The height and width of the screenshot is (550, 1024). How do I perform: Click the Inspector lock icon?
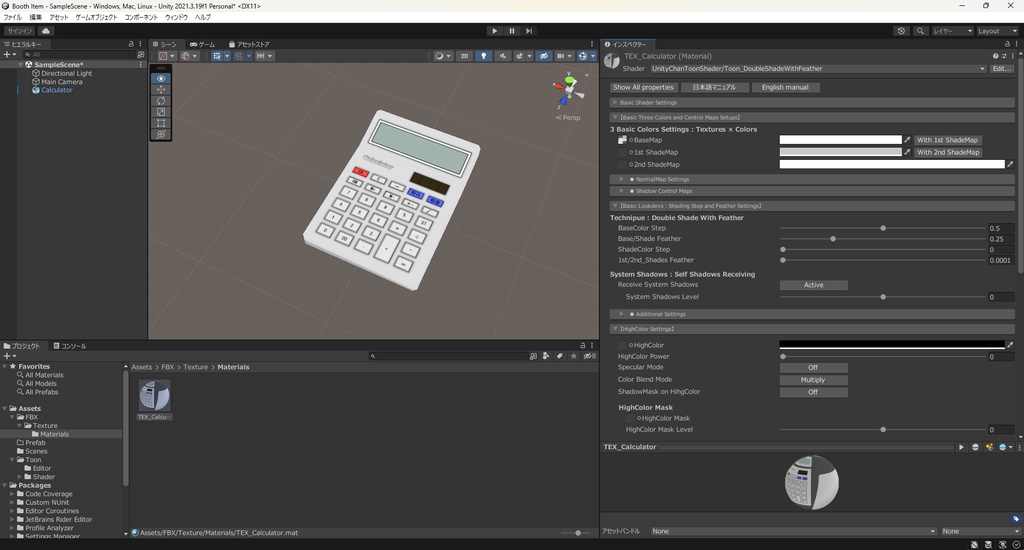pyautogui.click(x=1007, y=44)
